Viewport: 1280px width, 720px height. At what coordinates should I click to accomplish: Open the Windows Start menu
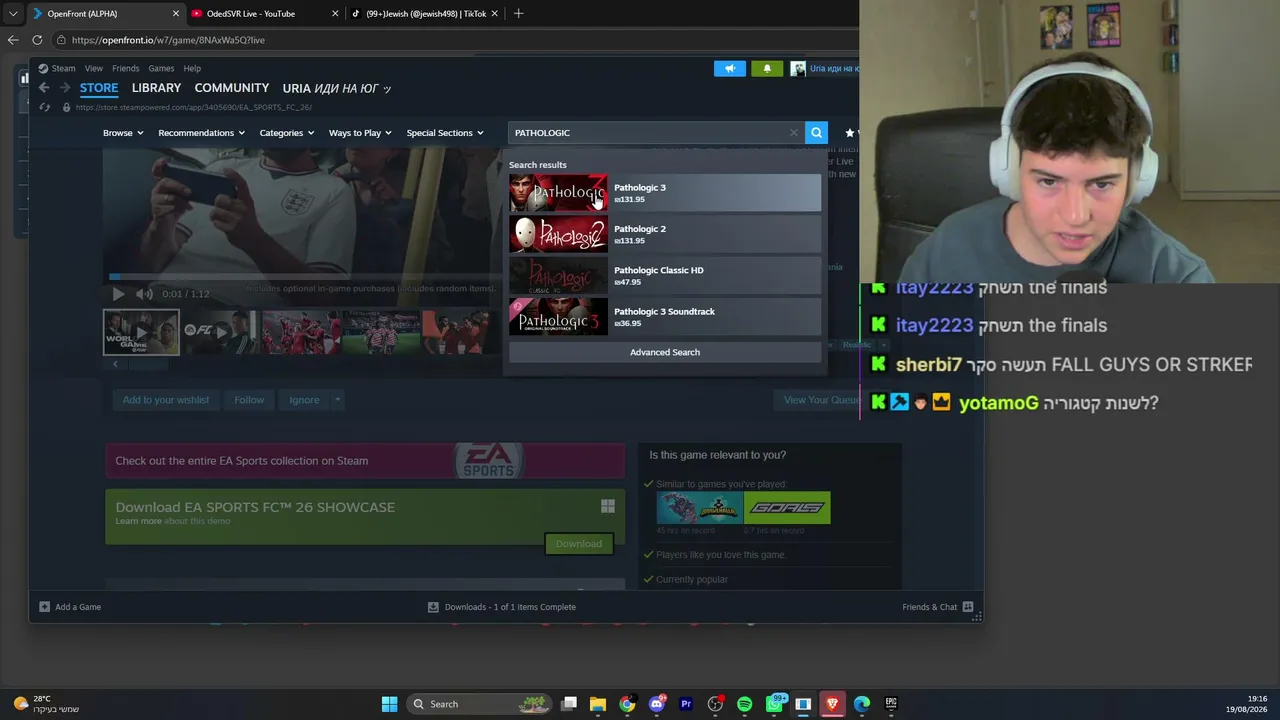pyautogui.click(x=389, y=704)
